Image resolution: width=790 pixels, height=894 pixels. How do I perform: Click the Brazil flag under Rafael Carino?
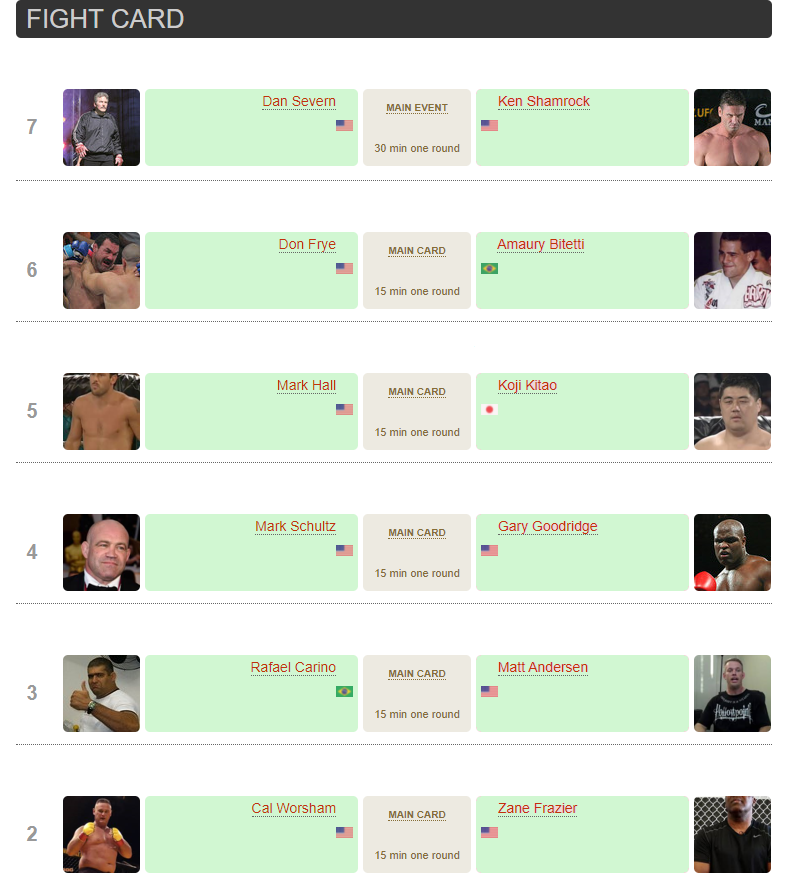344,691
